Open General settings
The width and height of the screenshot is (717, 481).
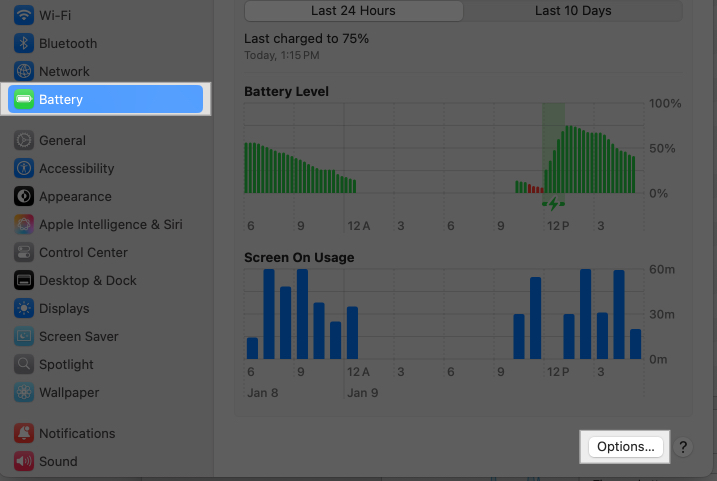pos(106,140)
